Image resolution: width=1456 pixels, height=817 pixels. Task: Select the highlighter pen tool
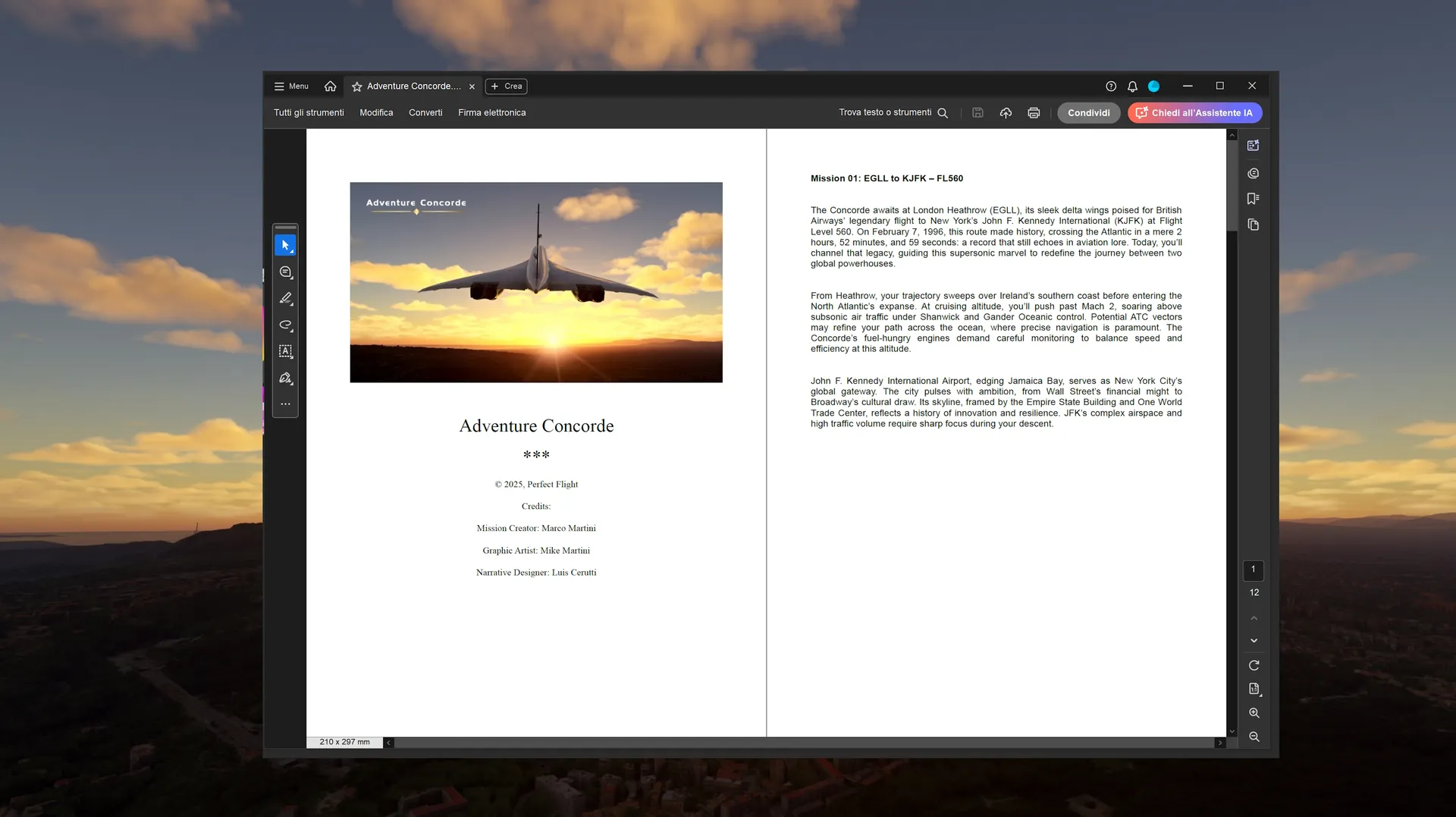pyautogui.click(x=285, y=299)
